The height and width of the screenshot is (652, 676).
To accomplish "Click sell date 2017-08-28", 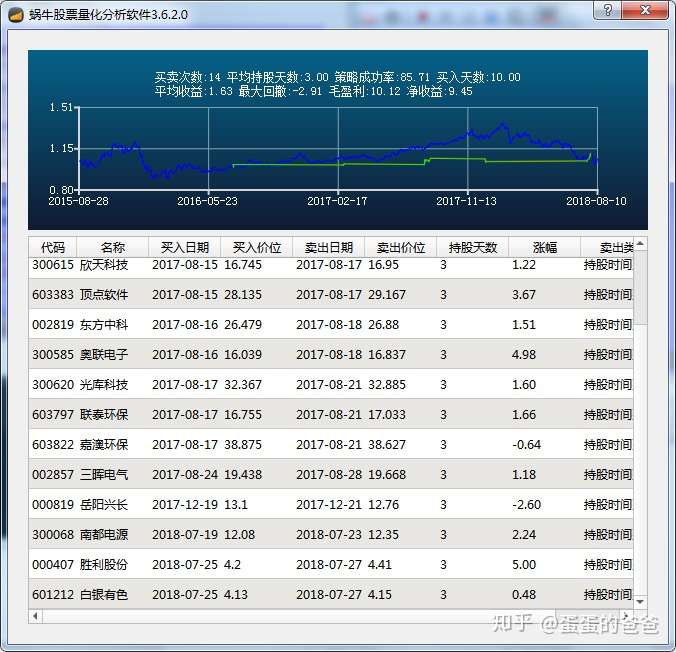I will pyautogui.click(x=329, y=474).
